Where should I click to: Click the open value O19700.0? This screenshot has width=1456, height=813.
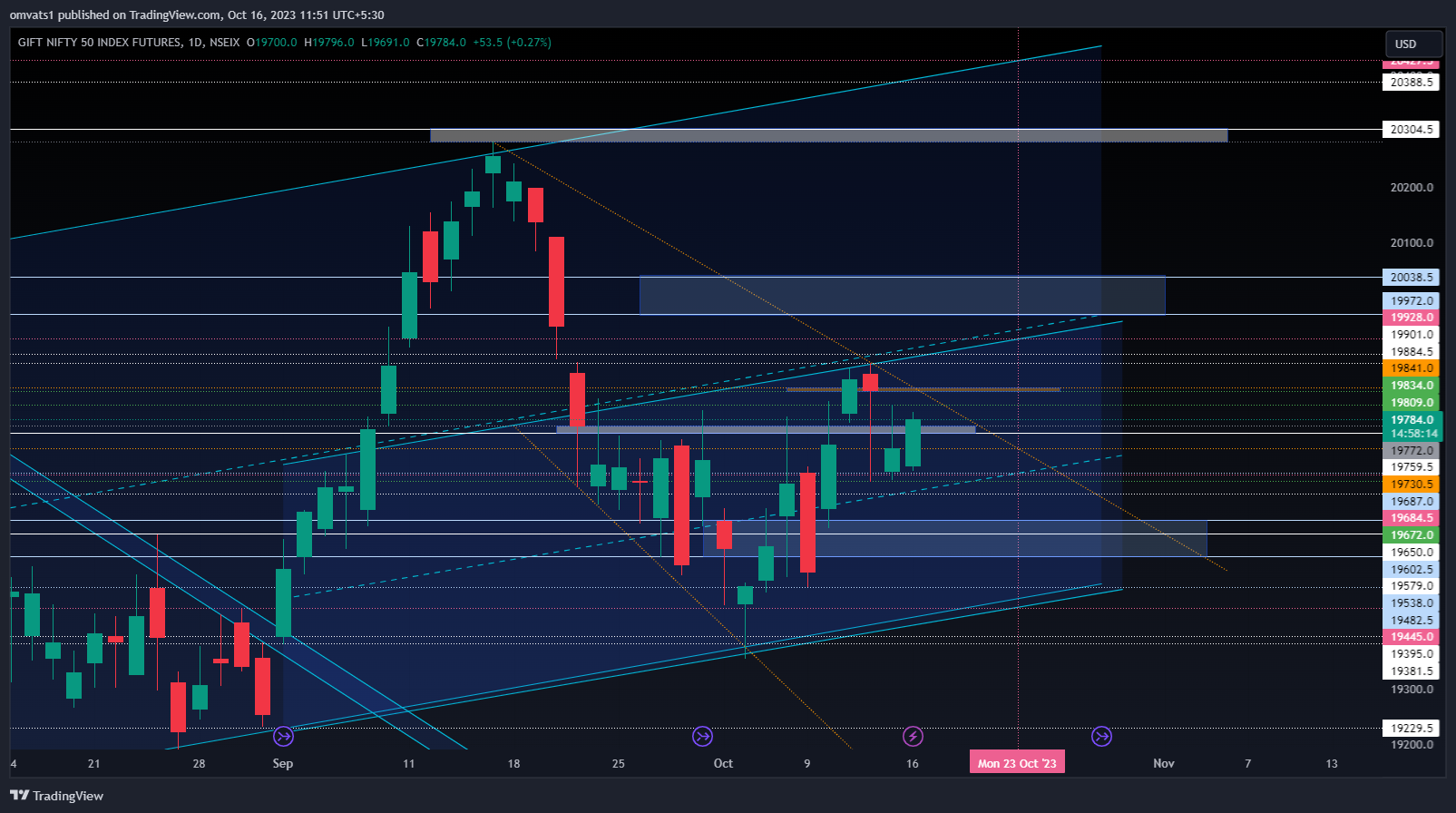tap(272, 42)
